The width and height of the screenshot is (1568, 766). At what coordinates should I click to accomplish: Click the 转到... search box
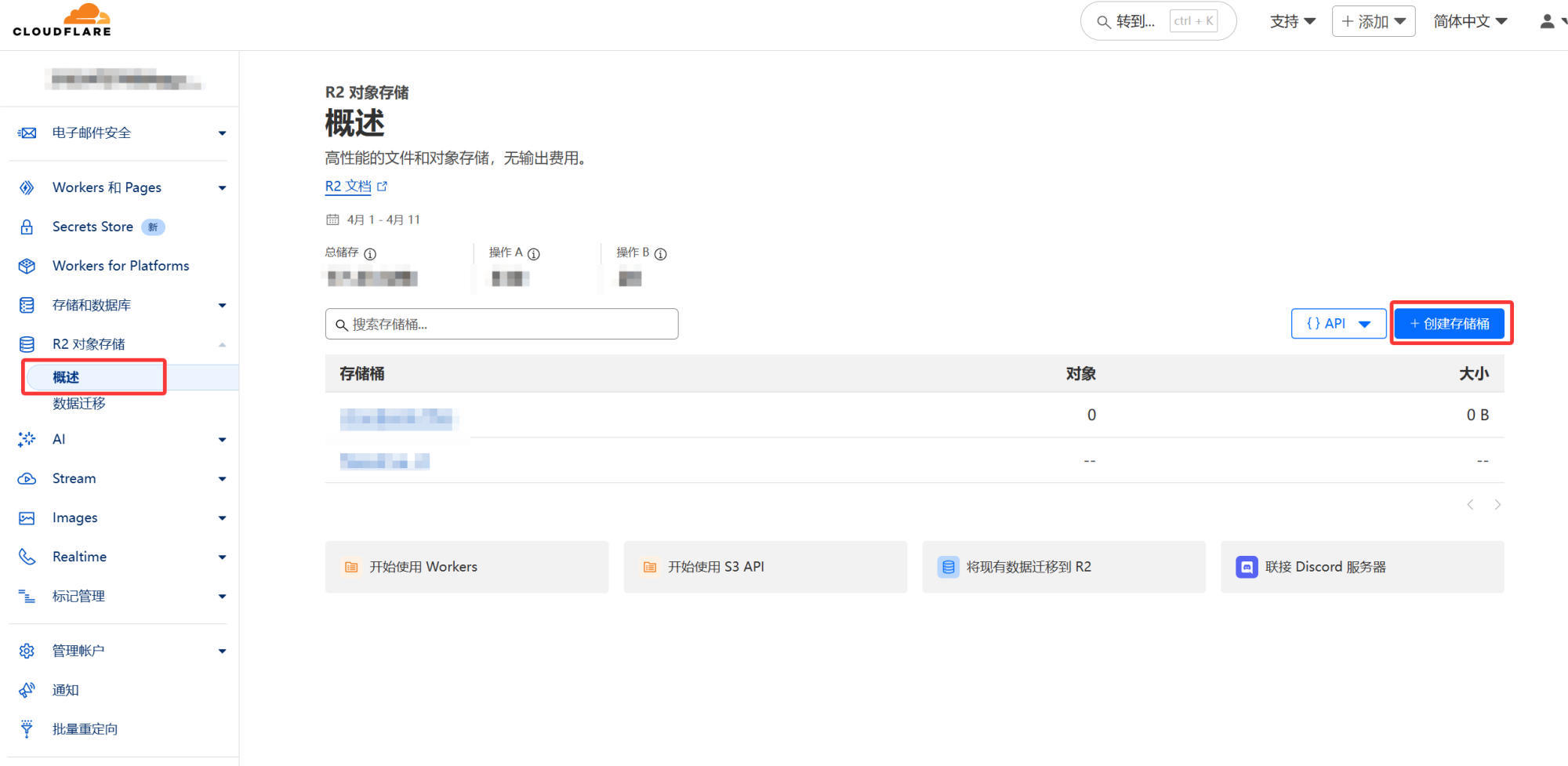1158,21
